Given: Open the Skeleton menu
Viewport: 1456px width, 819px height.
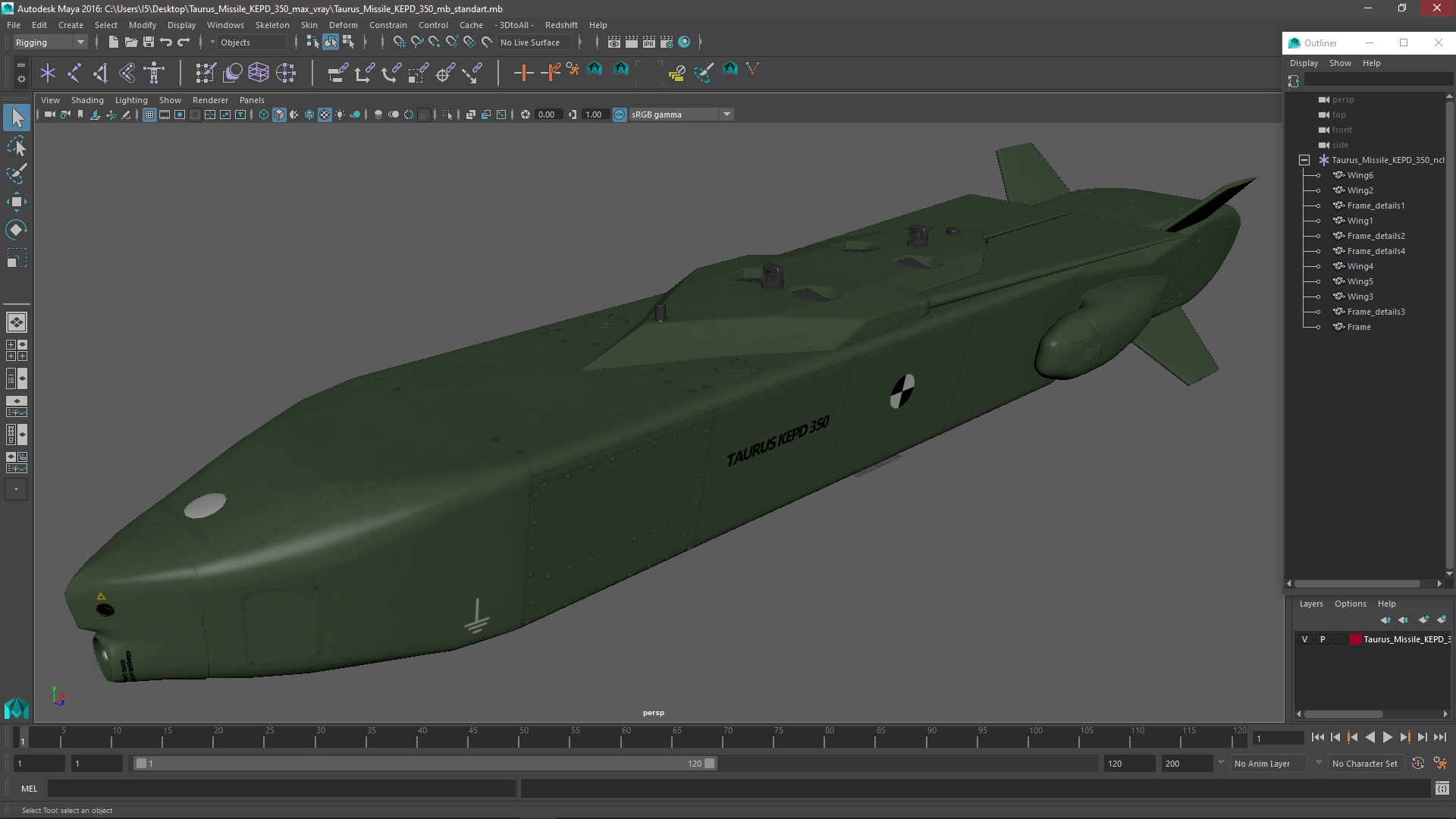Looking at the screenshot, I should [x=272, y=25].
